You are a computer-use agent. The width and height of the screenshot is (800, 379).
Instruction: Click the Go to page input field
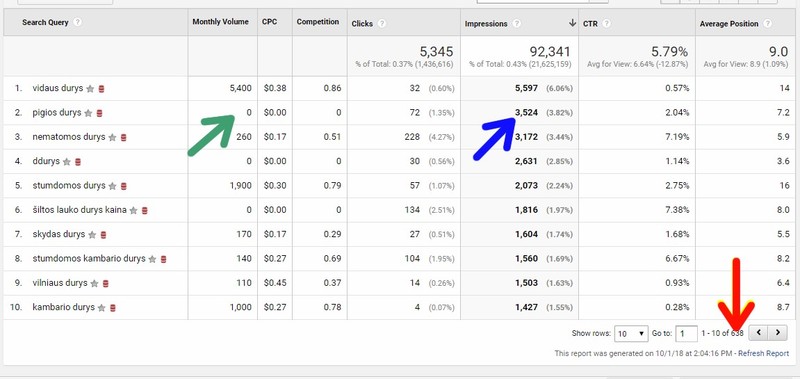point(686,334)
